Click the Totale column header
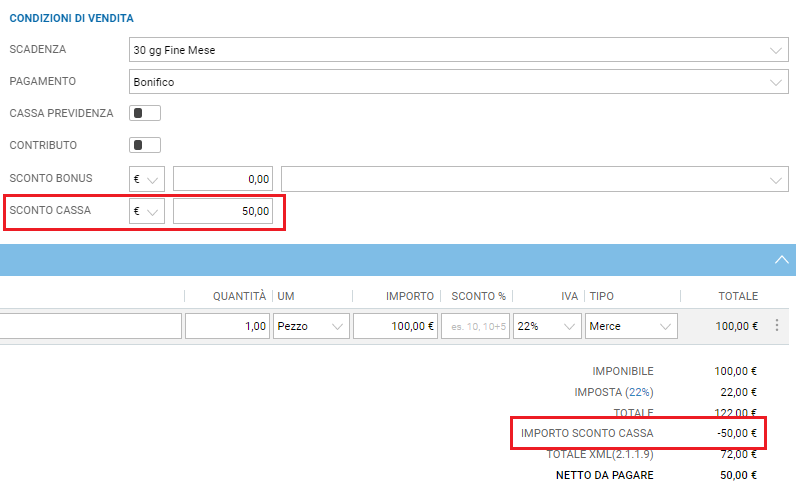This screenshot has width=796, height=494. (x=738, y=296)
